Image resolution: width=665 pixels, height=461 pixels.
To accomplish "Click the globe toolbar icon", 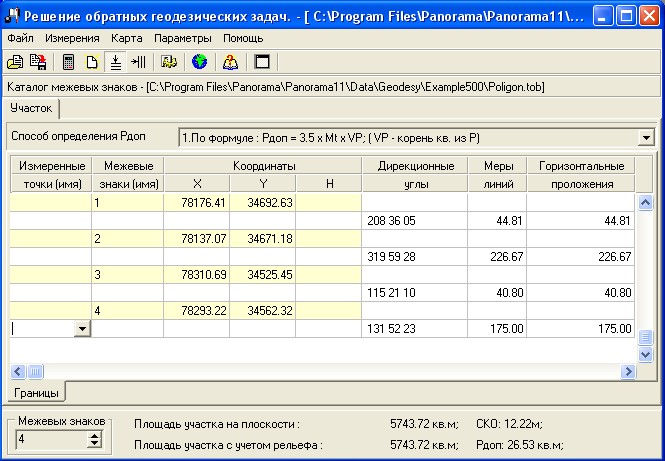I will coord(199,63).
